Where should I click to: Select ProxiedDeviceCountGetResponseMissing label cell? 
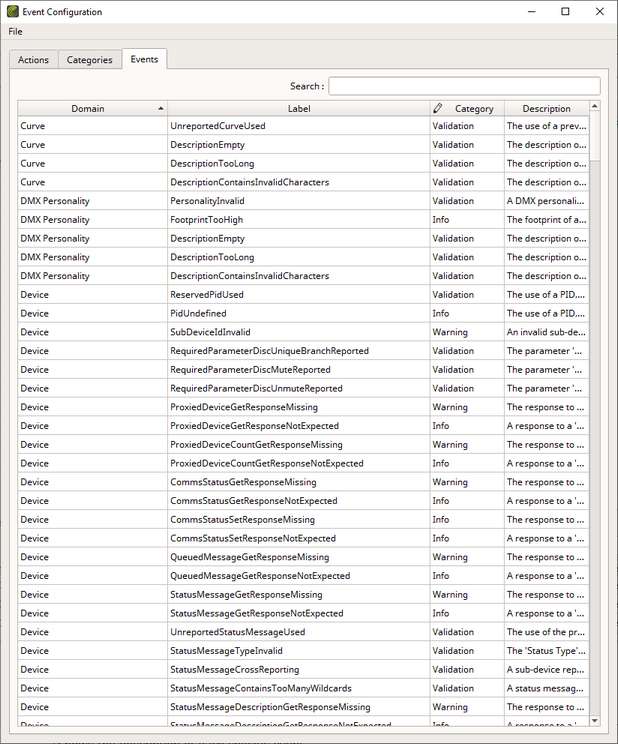pos(299,445)
